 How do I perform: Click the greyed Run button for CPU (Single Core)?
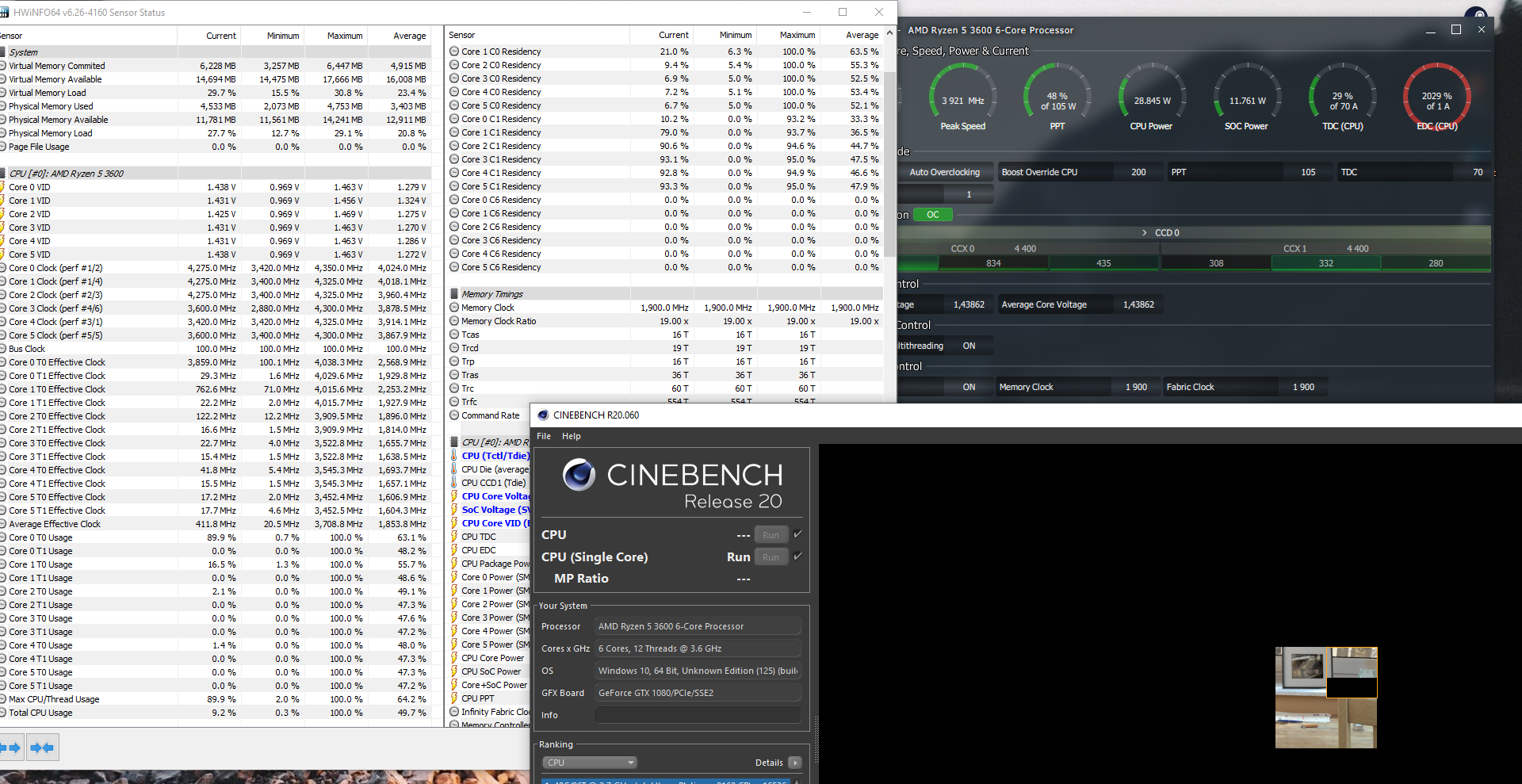pos(771,557)
